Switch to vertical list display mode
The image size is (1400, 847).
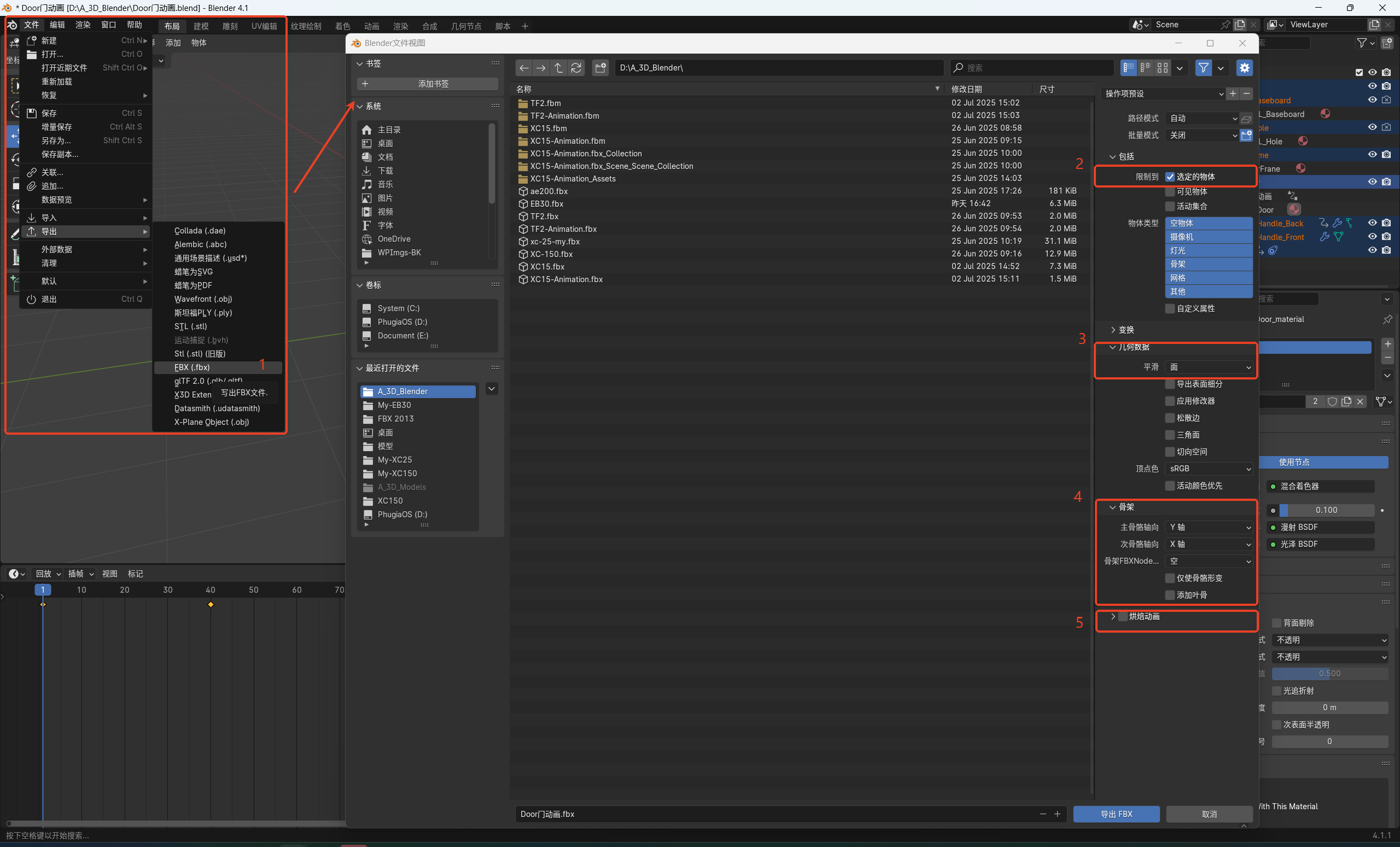pyautogui.click(x=1128, y=68)
